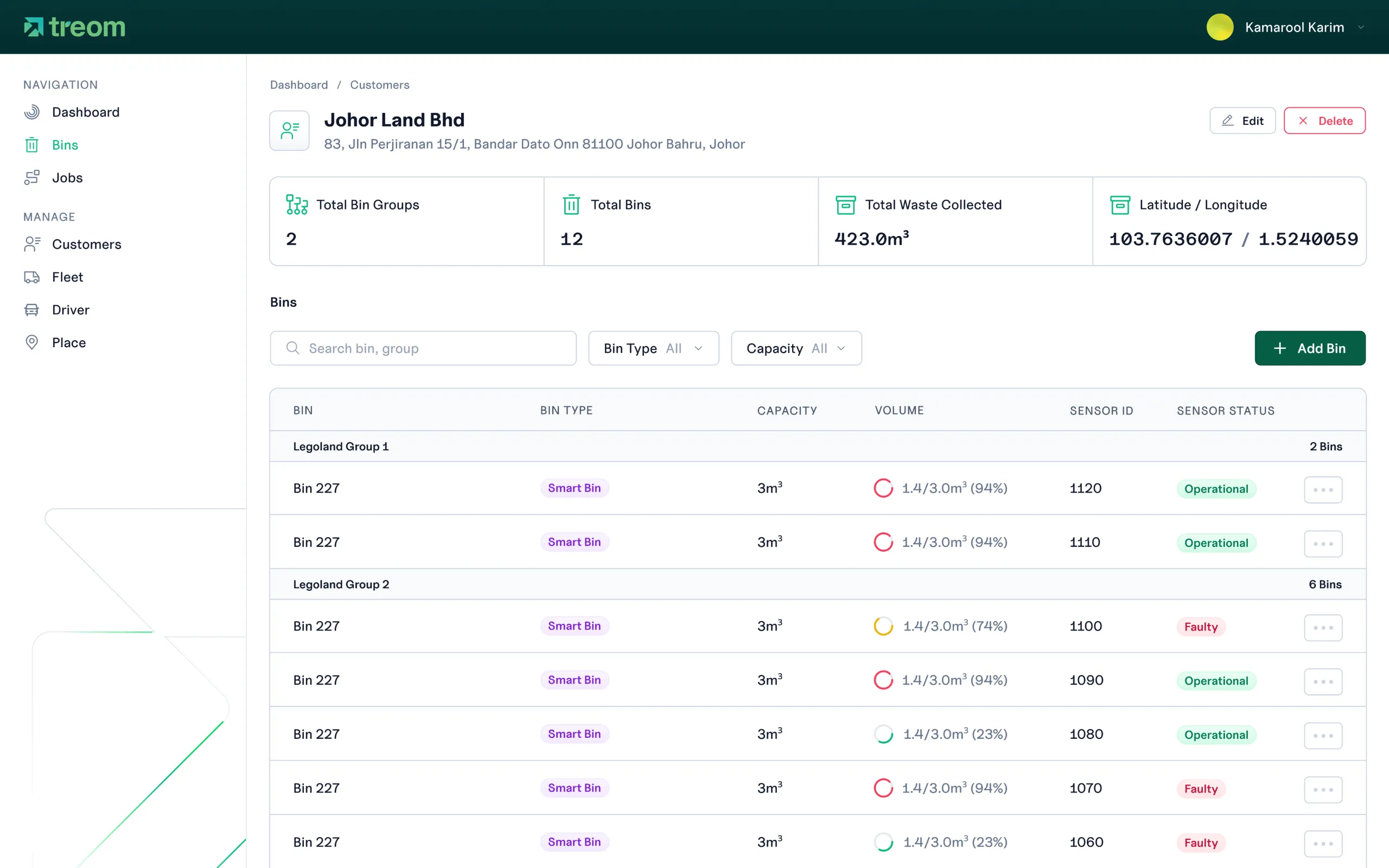Open the more options for sensor 1090
1389x868 pixels.
[x=1323, y=681]
